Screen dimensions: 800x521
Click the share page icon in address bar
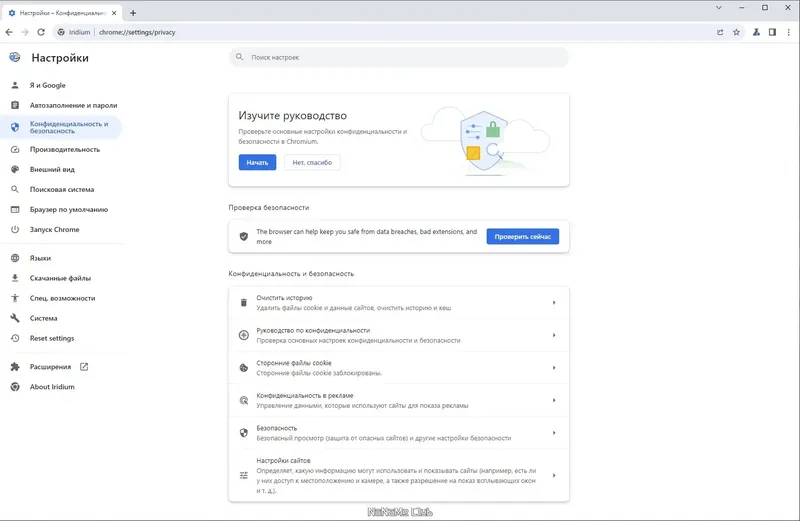click(720, 32)
